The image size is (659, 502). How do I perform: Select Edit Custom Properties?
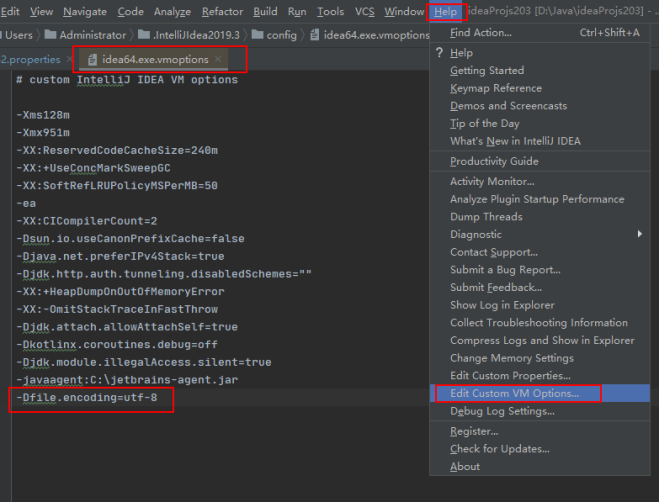[540, 375]
